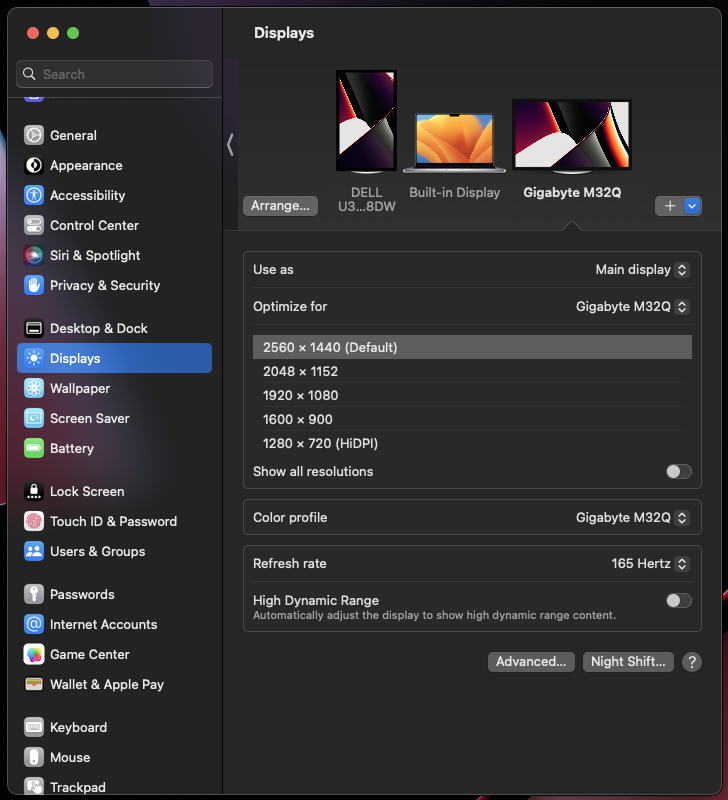Screen dimensions: 728x800
Task: Select Wallet & Apple Pay icon
Action: pyautogui.click(x=34, y=684)
